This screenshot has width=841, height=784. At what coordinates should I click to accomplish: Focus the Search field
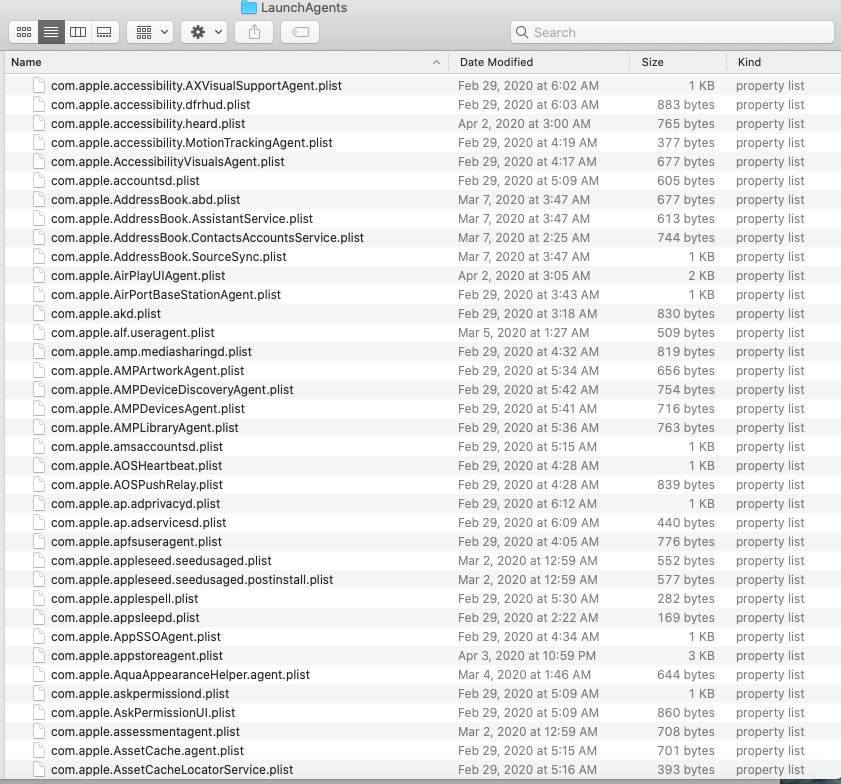pos(673,32)
